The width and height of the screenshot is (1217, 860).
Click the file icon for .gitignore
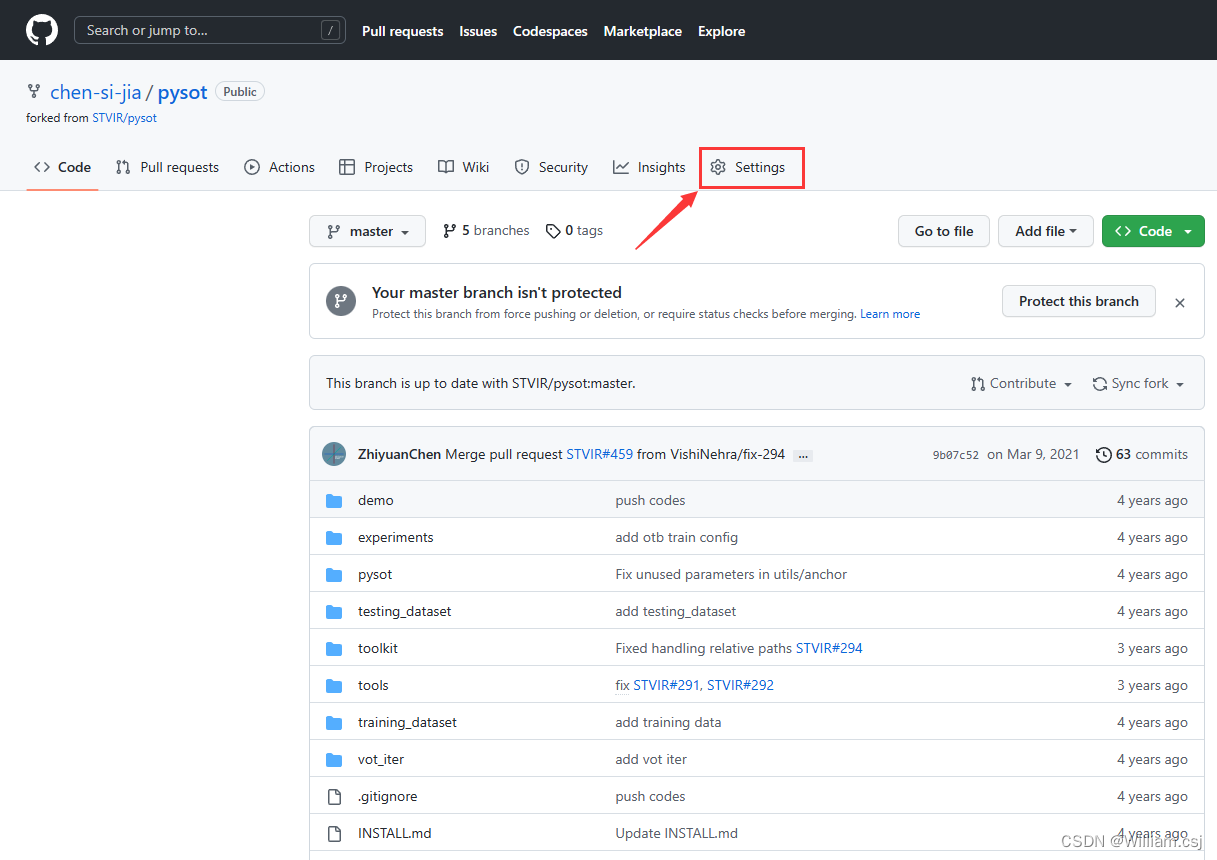click(334, 796)
